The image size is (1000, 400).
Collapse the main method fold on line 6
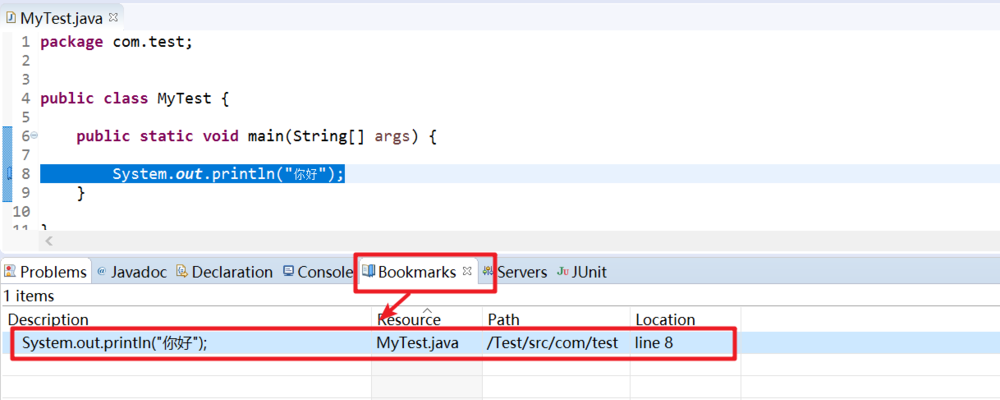click(34, 135)
